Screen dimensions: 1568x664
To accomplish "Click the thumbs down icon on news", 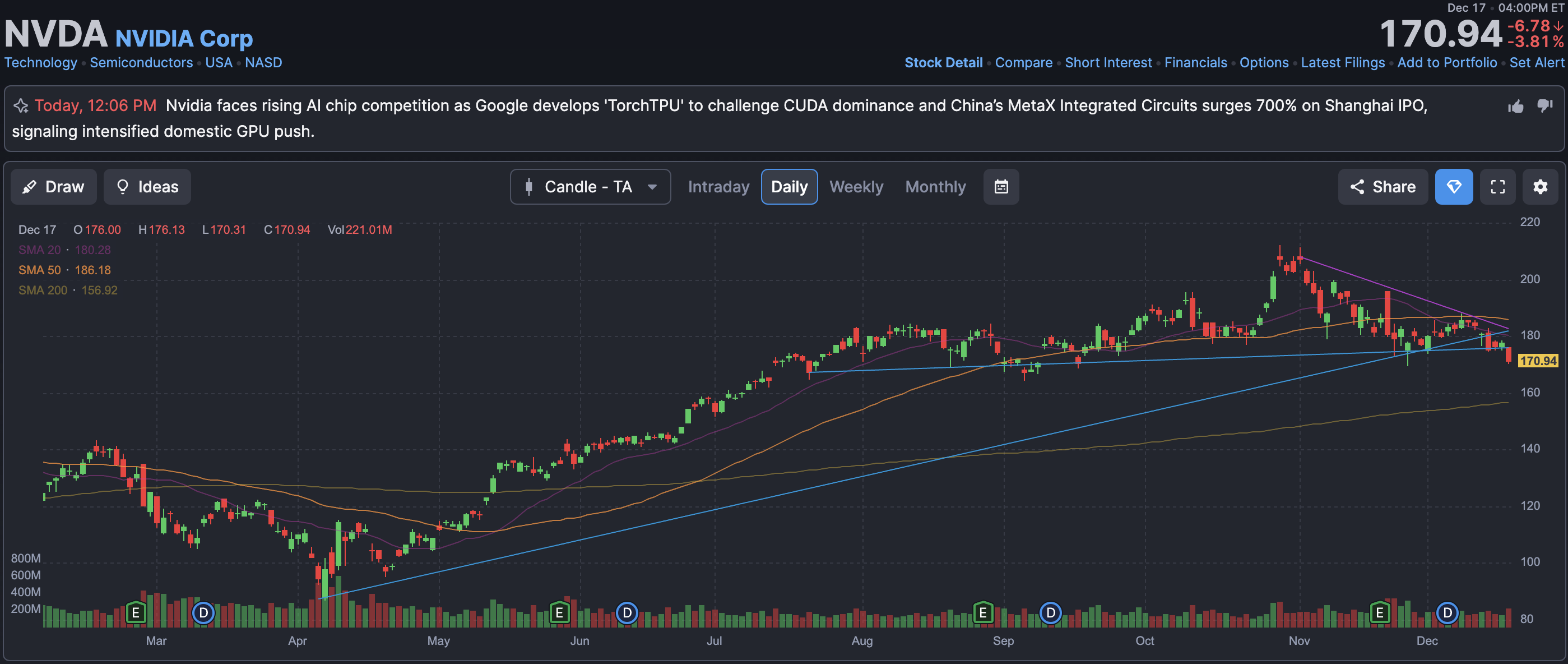I will coord(1544,105).
